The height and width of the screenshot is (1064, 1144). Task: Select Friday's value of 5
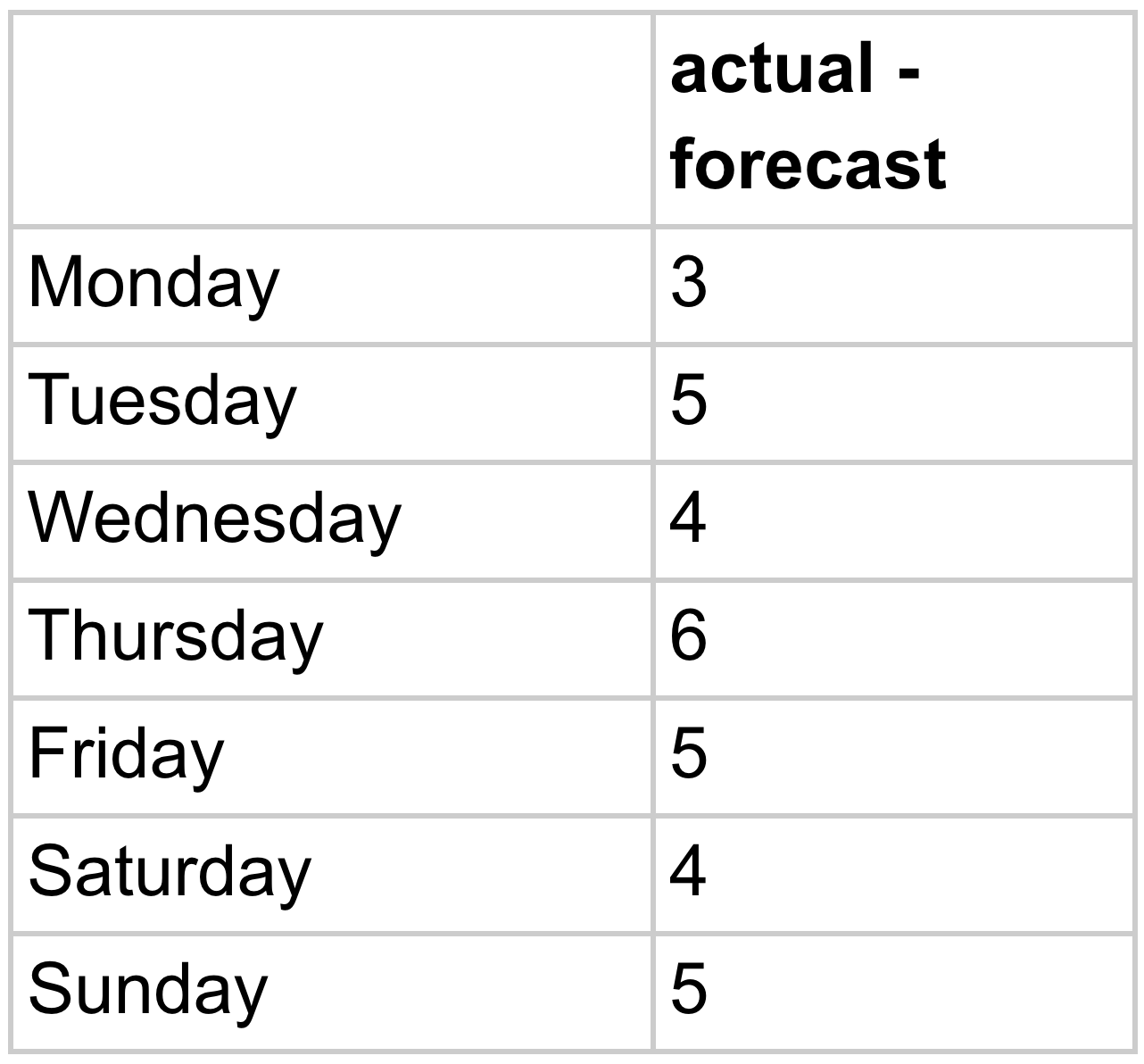tap(688, 754)
